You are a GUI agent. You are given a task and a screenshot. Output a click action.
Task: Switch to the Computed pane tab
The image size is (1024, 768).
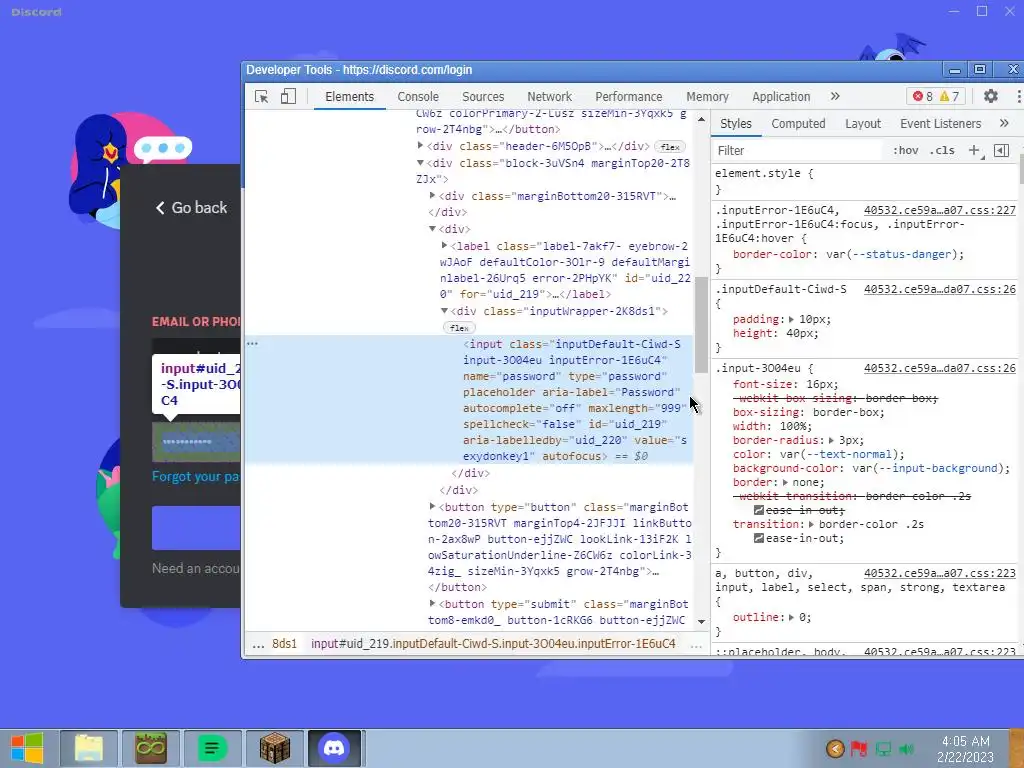(x=798, y=123)
